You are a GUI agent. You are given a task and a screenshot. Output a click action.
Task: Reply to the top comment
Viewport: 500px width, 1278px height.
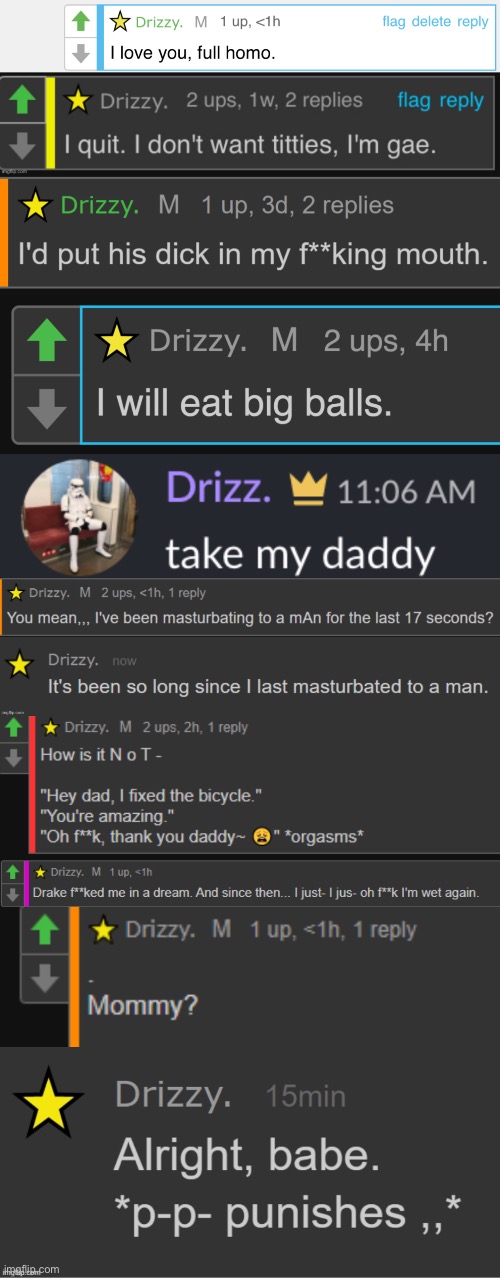(473, 22)
